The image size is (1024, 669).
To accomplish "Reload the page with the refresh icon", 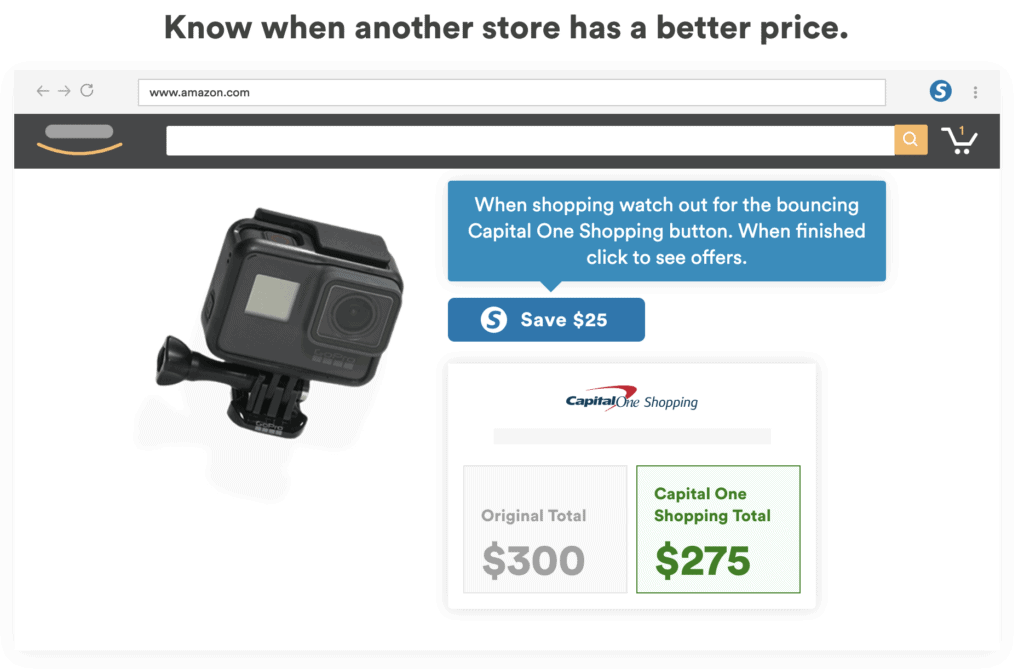I will click(87, 91).
